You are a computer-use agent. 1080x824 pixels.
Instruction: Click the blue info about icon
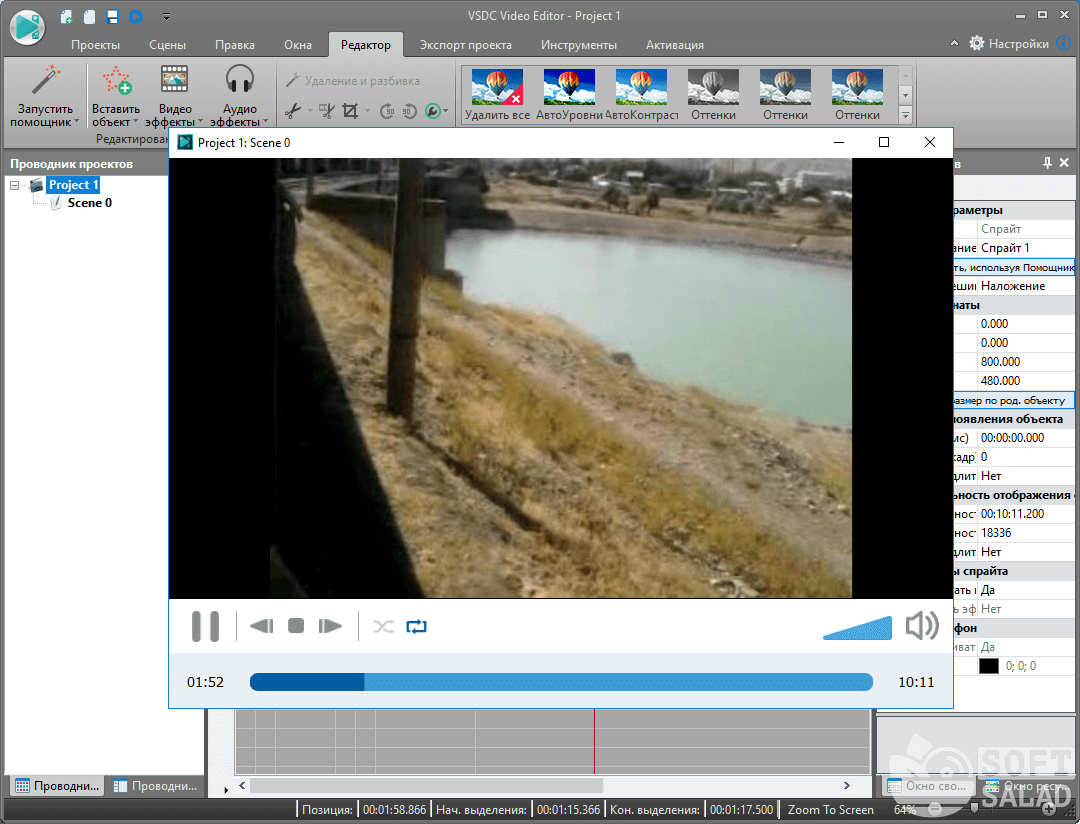[x=1064, y=43]
